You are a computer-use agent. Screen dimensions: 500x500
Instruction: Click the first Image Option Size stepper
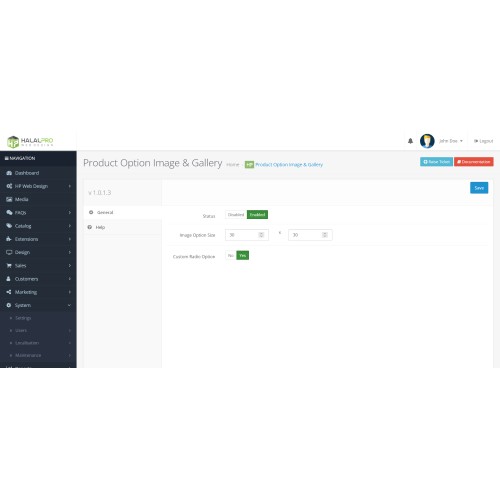(x=261, y=235)
